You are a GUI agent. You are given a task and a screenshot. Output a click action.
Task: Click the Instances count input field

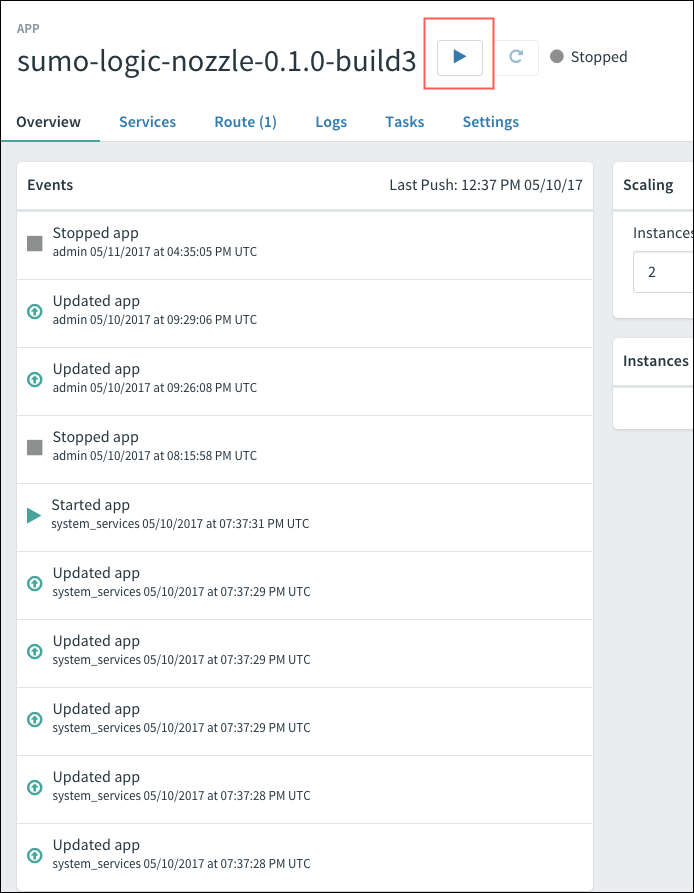click(x=662, y=271)
